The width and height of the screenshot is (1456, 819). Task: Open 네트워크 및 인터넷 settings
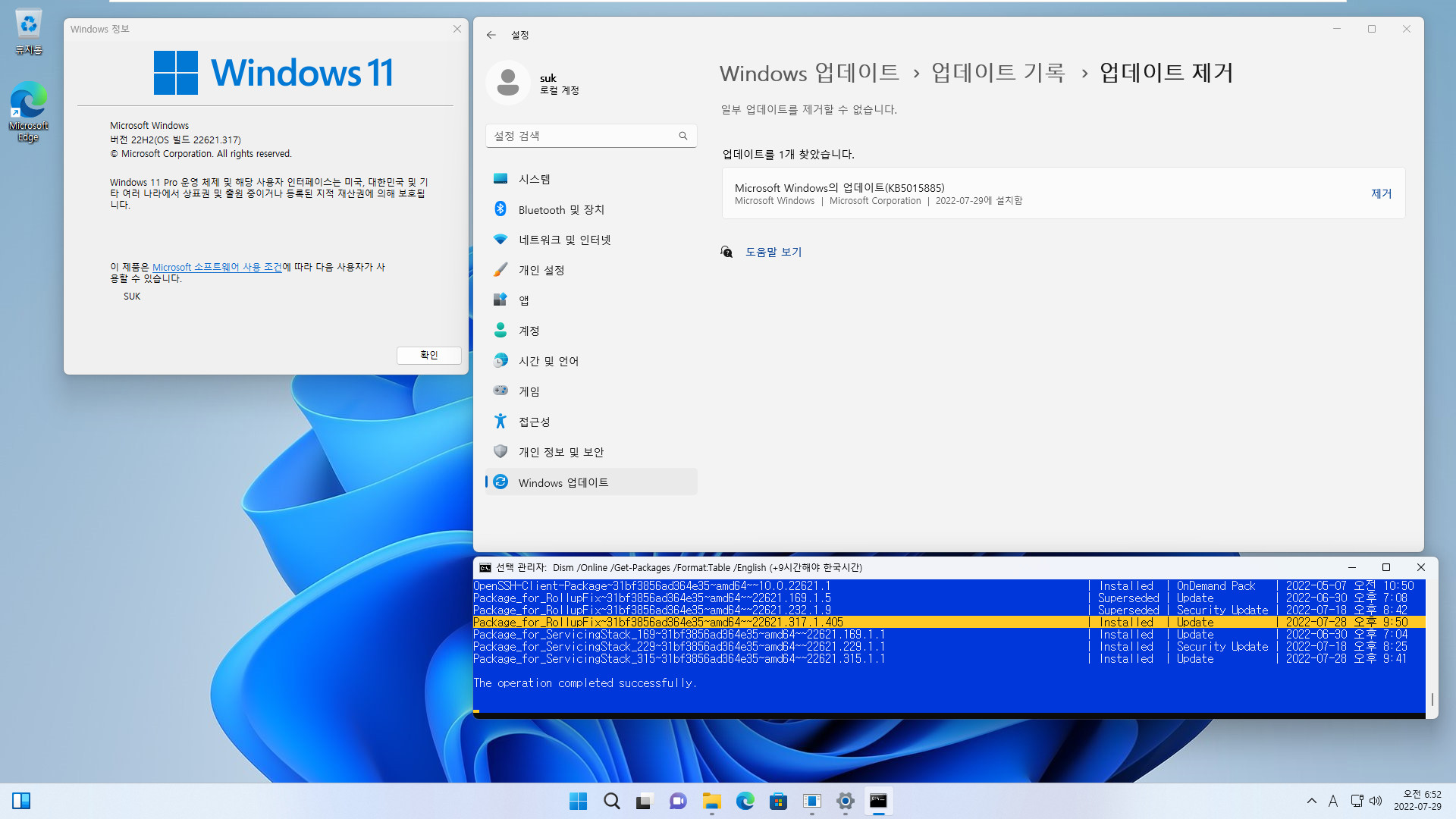point(591,240)
